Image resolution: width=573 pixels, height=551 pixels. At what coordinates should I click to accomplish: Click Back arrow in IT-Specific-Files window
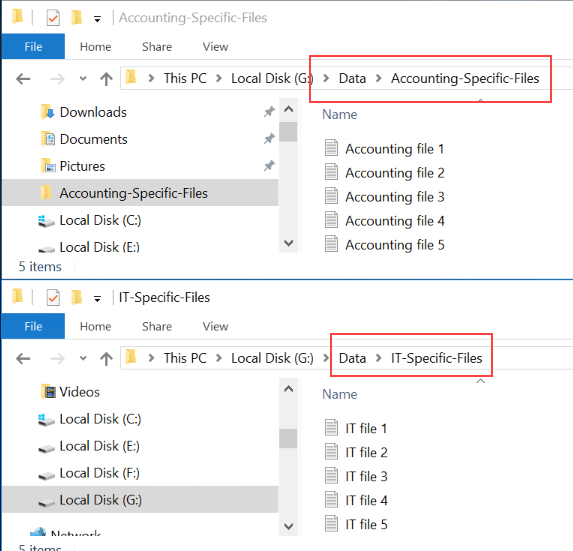point(23,358)
